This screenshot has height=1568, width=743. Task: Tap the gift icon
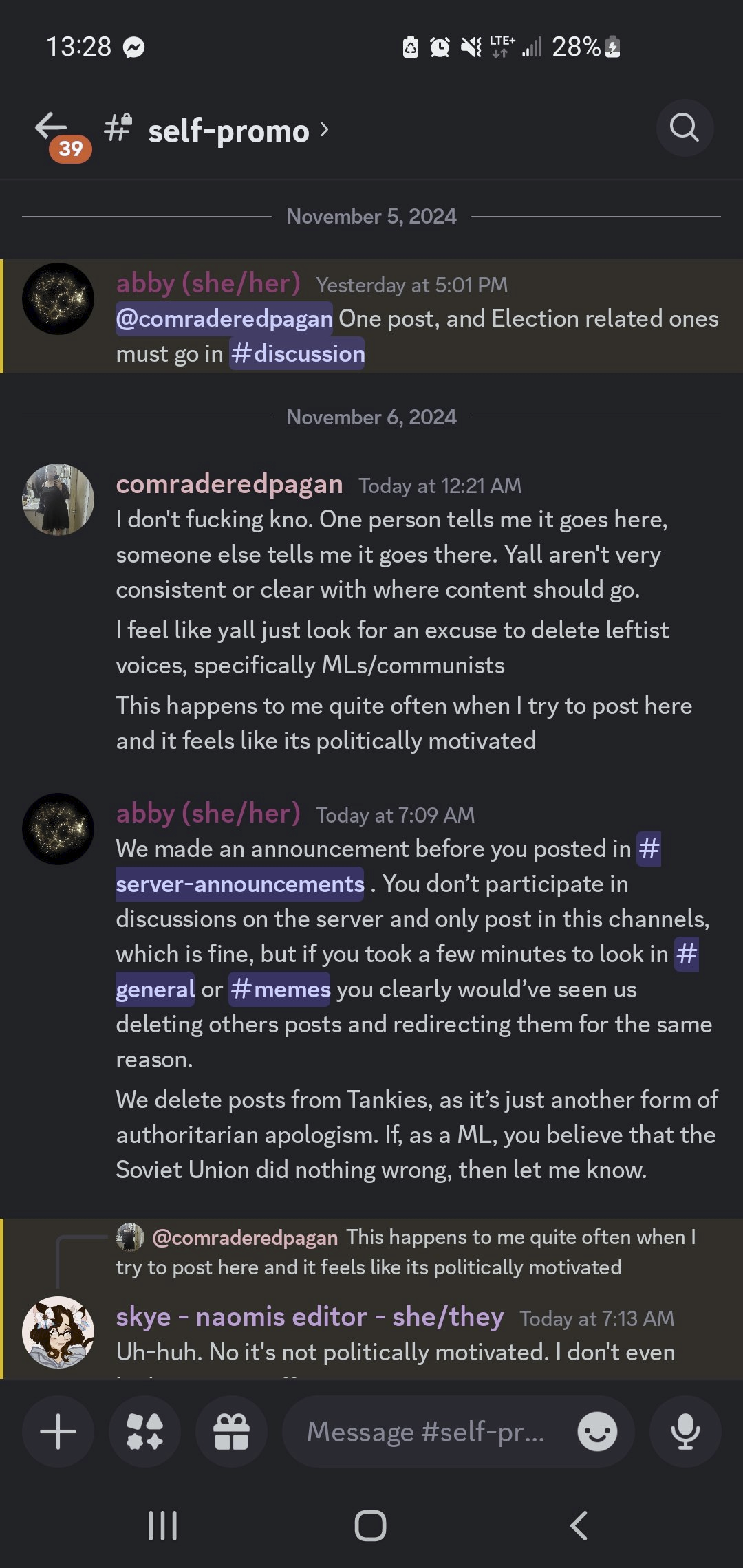click(x=231, y=1433)
